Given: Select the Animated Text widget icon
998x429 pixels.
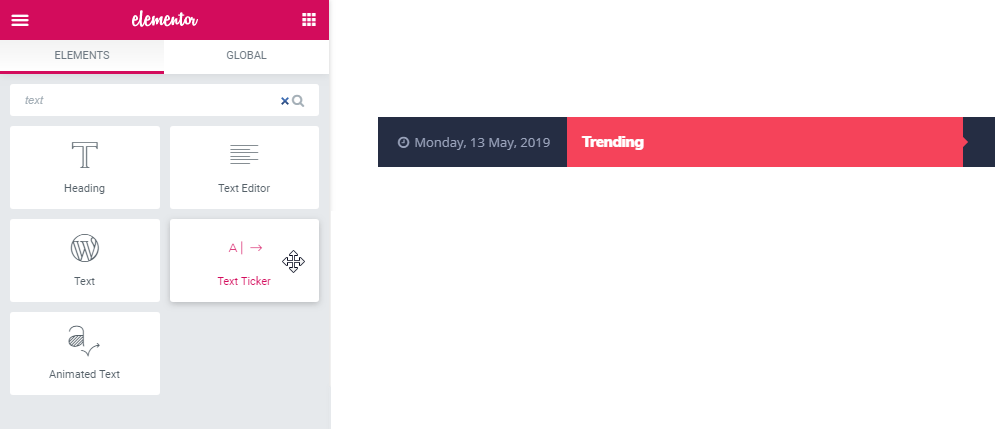Looking at the screenshot, I should coord(85,341).
